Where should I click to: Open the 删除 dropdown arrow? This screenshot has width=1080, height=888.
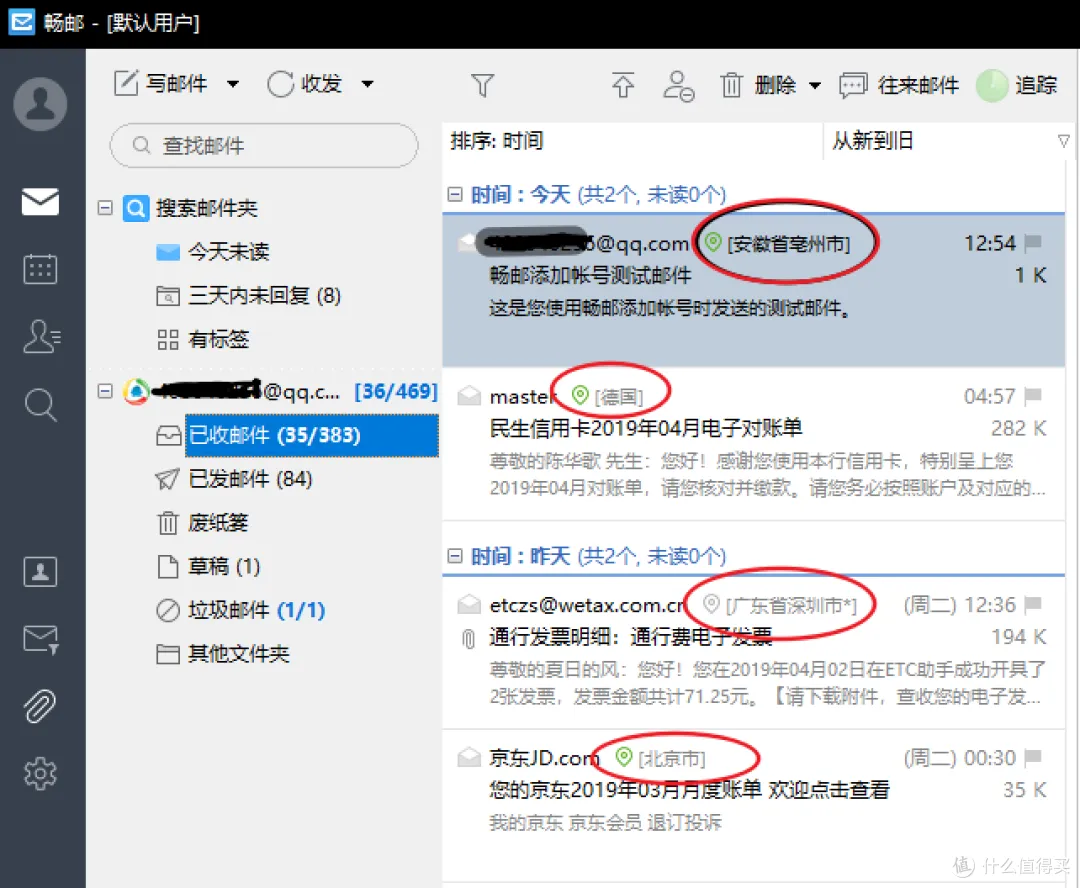(x=815, y=86)
